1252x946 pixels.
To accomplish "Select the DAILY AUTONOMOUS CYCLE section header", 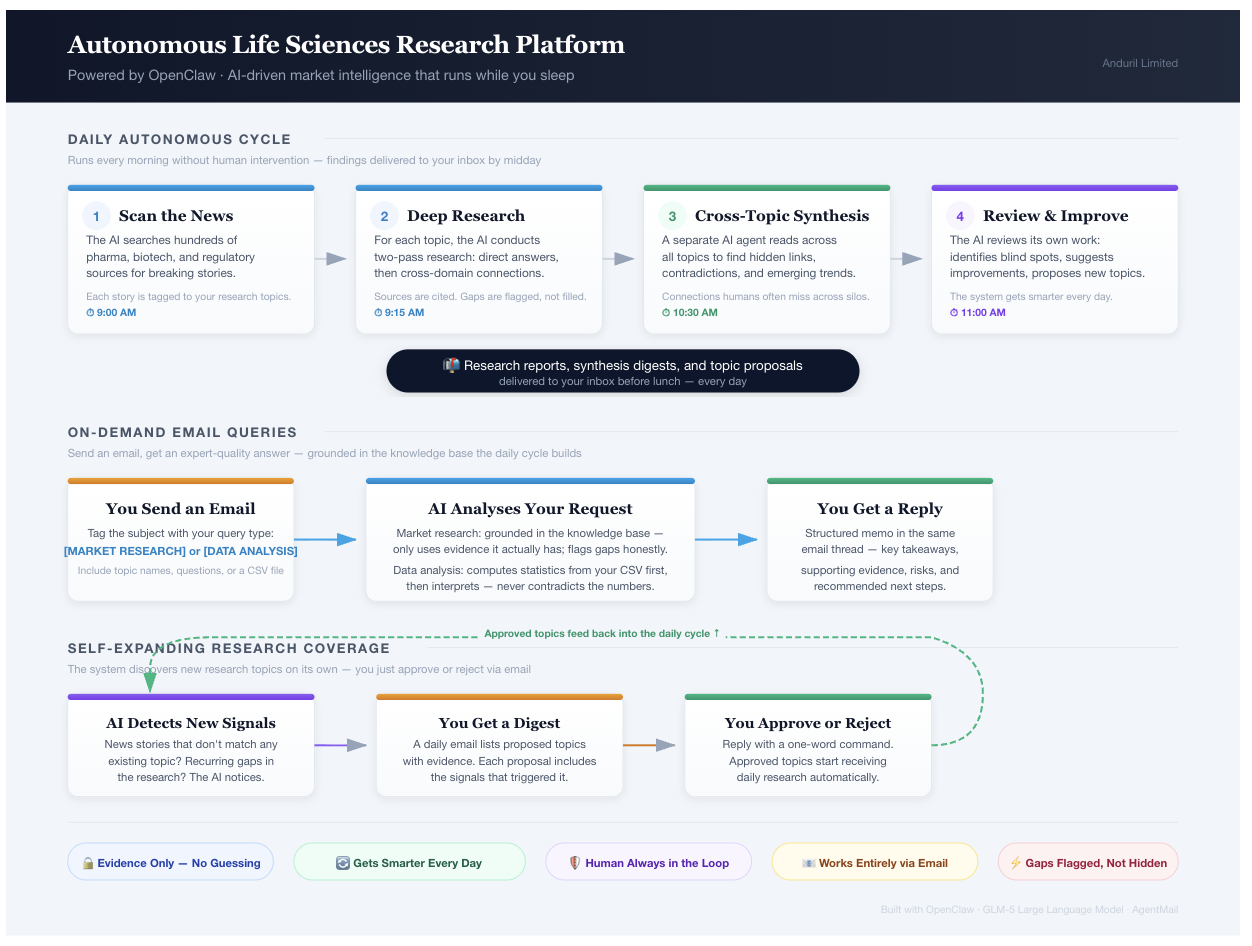I will click(x=178, y=139).
